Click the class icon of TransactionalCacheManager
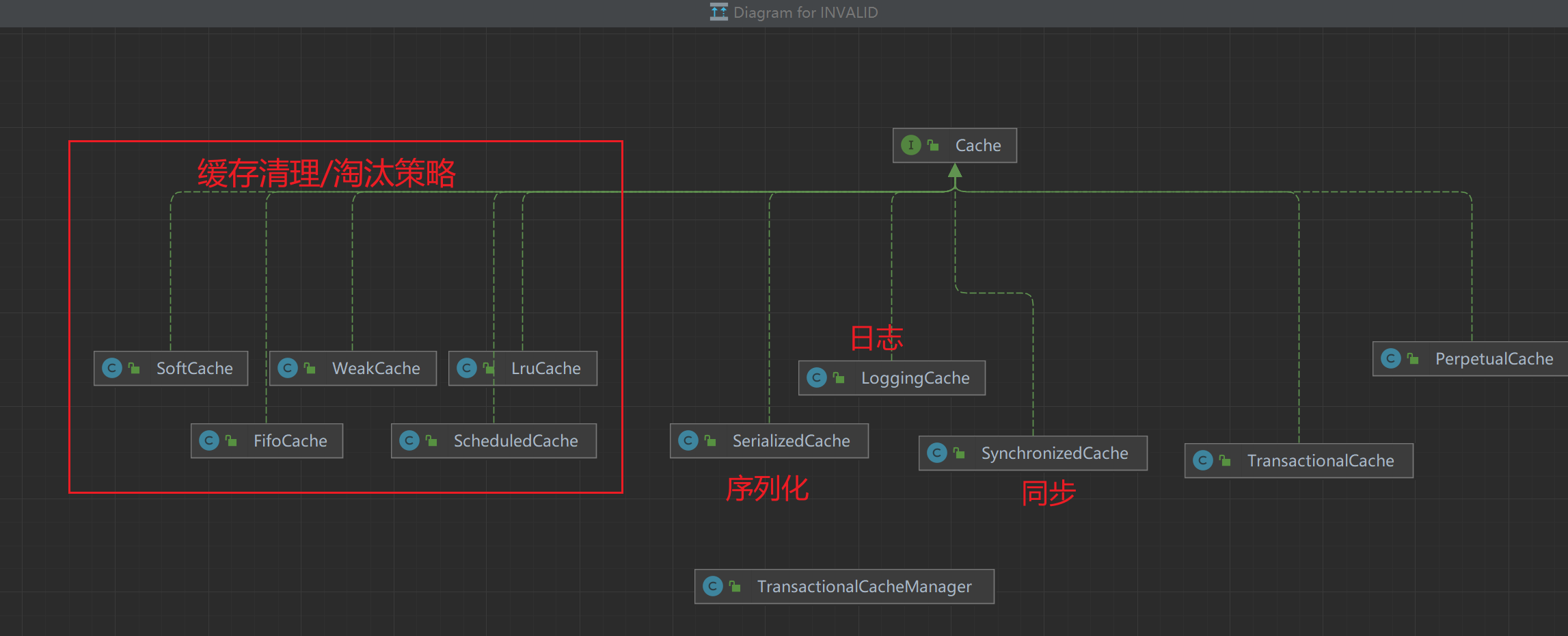 [x=713, y=586]
